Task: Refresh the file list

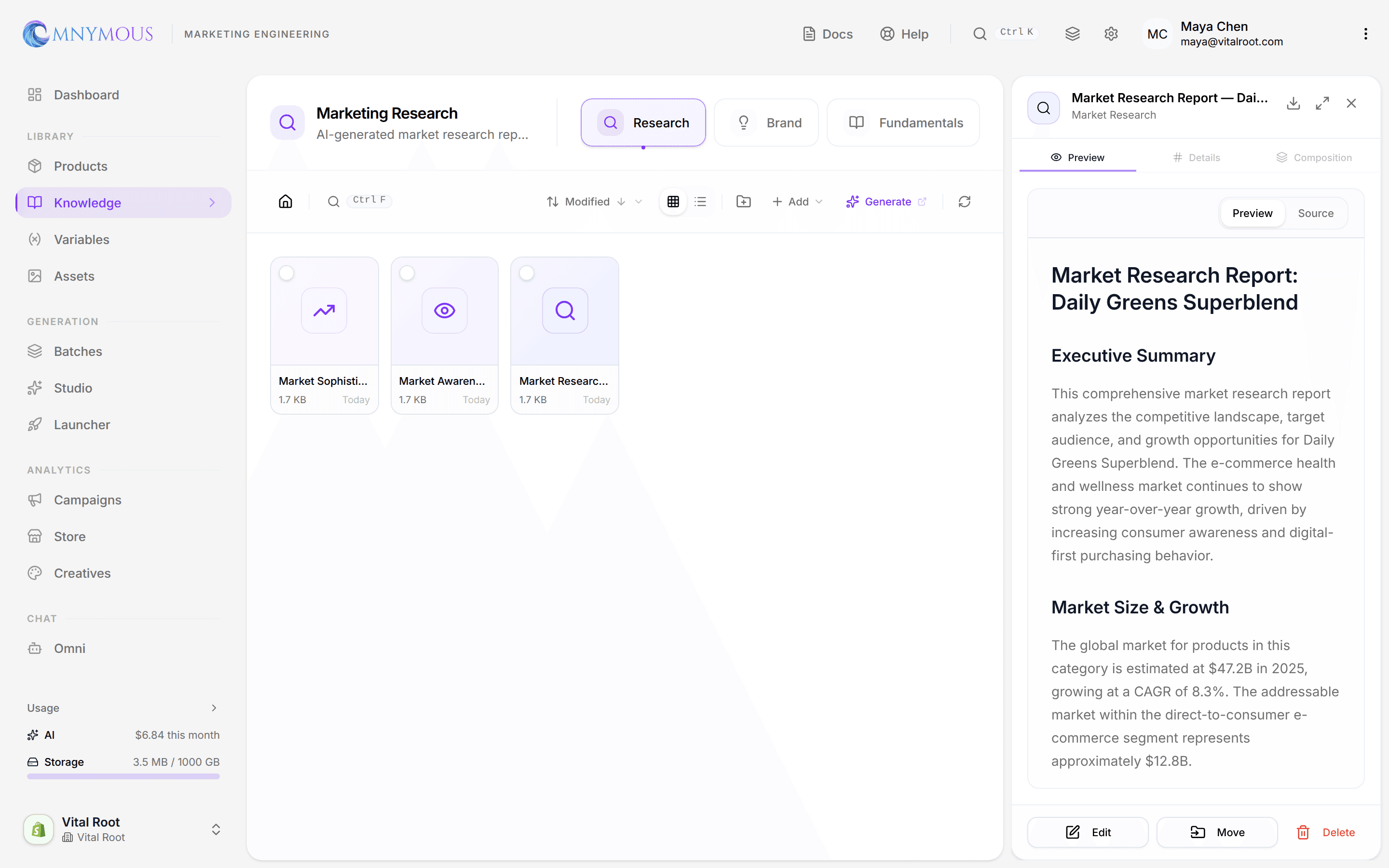Action: (x=964, y=202)
